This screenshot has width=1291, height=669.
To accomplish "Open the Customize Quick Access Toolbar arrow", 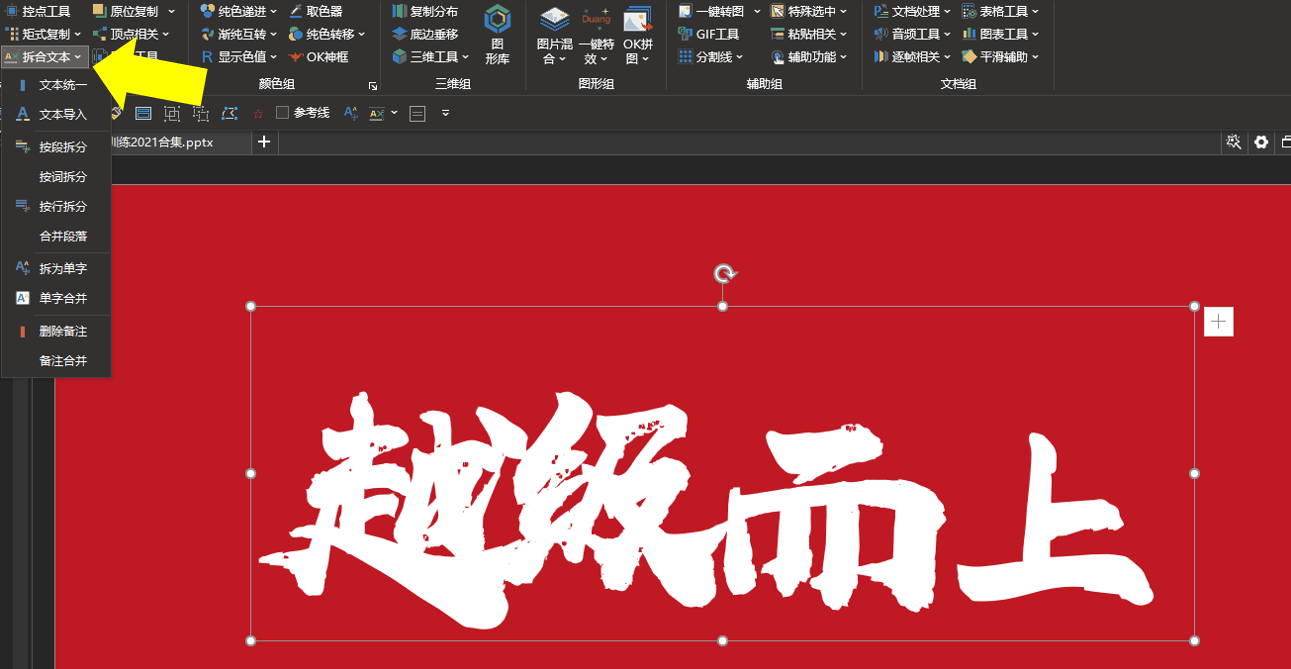I will (x=445, y=113).
